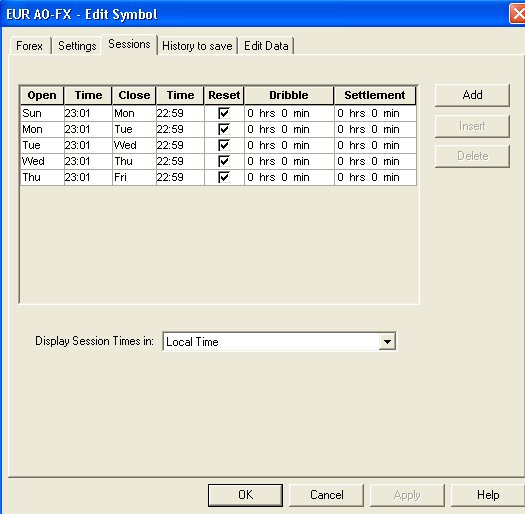525x514 pixels.
Task: Toggle Reset checkbox in the Mon open row
Action: [224, 129]
